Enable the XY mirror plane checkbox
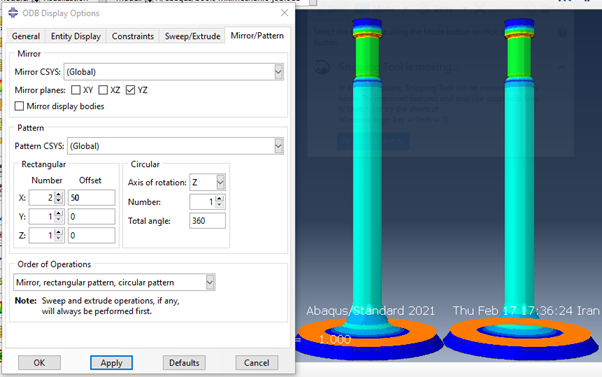The width and height of the screenshot is (602, 377). (76, 90)
